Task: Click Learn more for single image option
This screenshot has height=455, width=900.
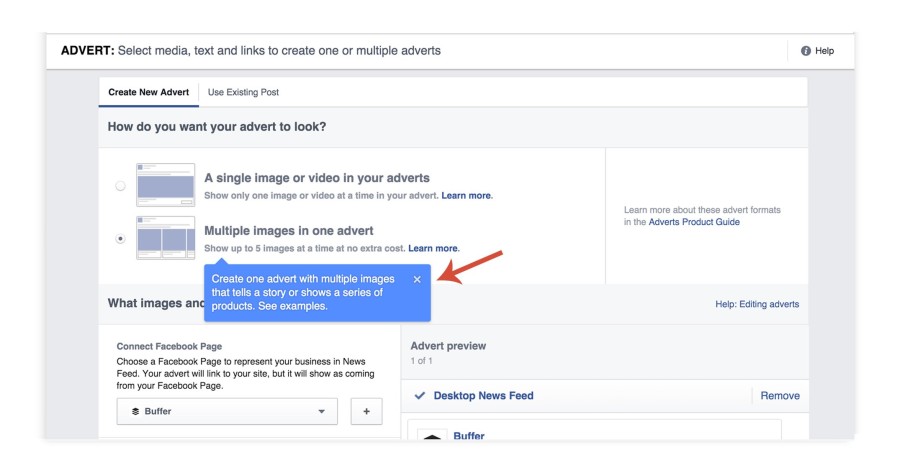Action: pyautogui.click(x=466, y=196)
